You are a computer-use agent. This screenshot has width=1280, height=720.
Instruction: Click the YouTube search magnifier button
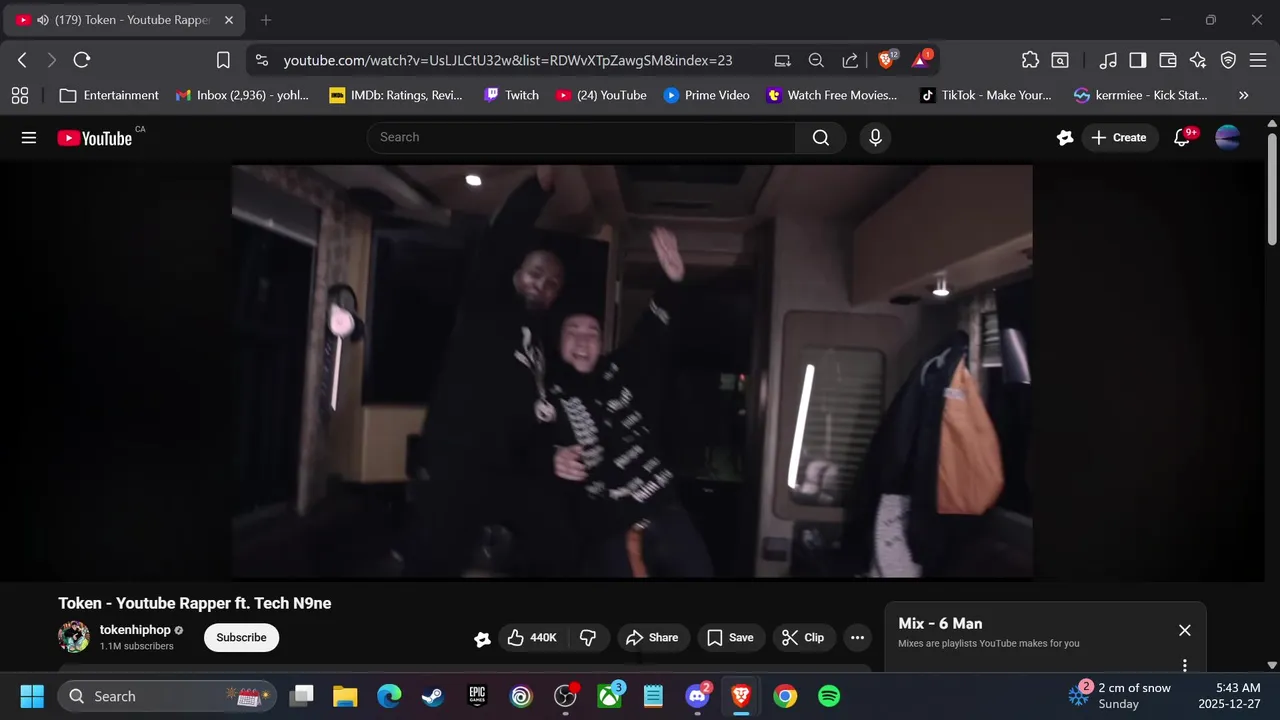pos(821,138)
